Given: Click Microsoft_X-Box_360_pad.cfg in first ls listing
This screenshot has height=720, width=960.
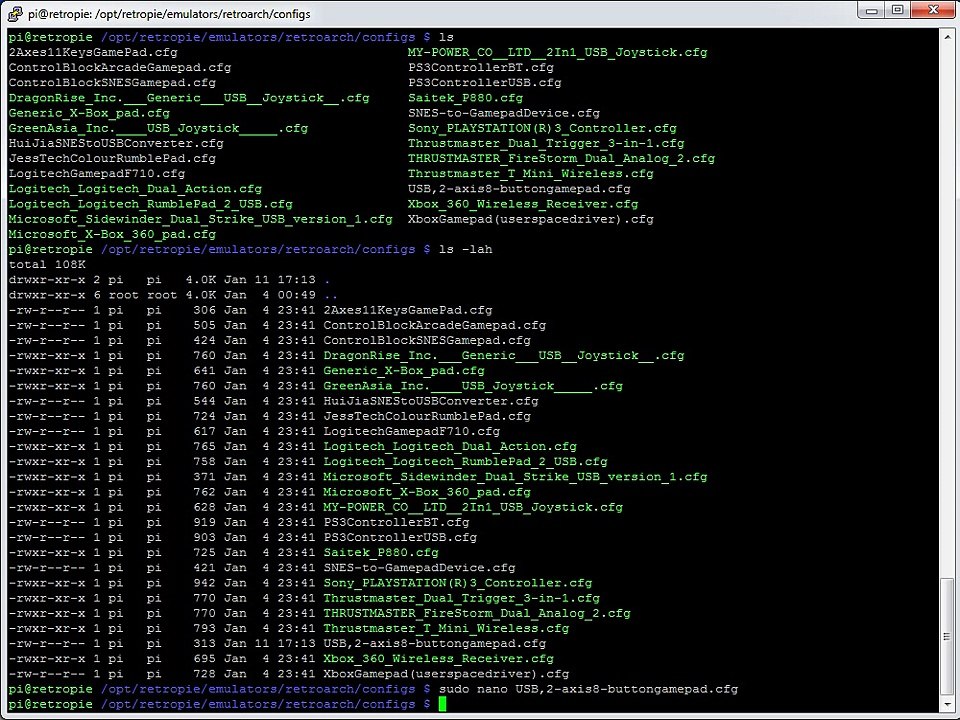Looking at the screenshot, I should (x=112, y=234).
